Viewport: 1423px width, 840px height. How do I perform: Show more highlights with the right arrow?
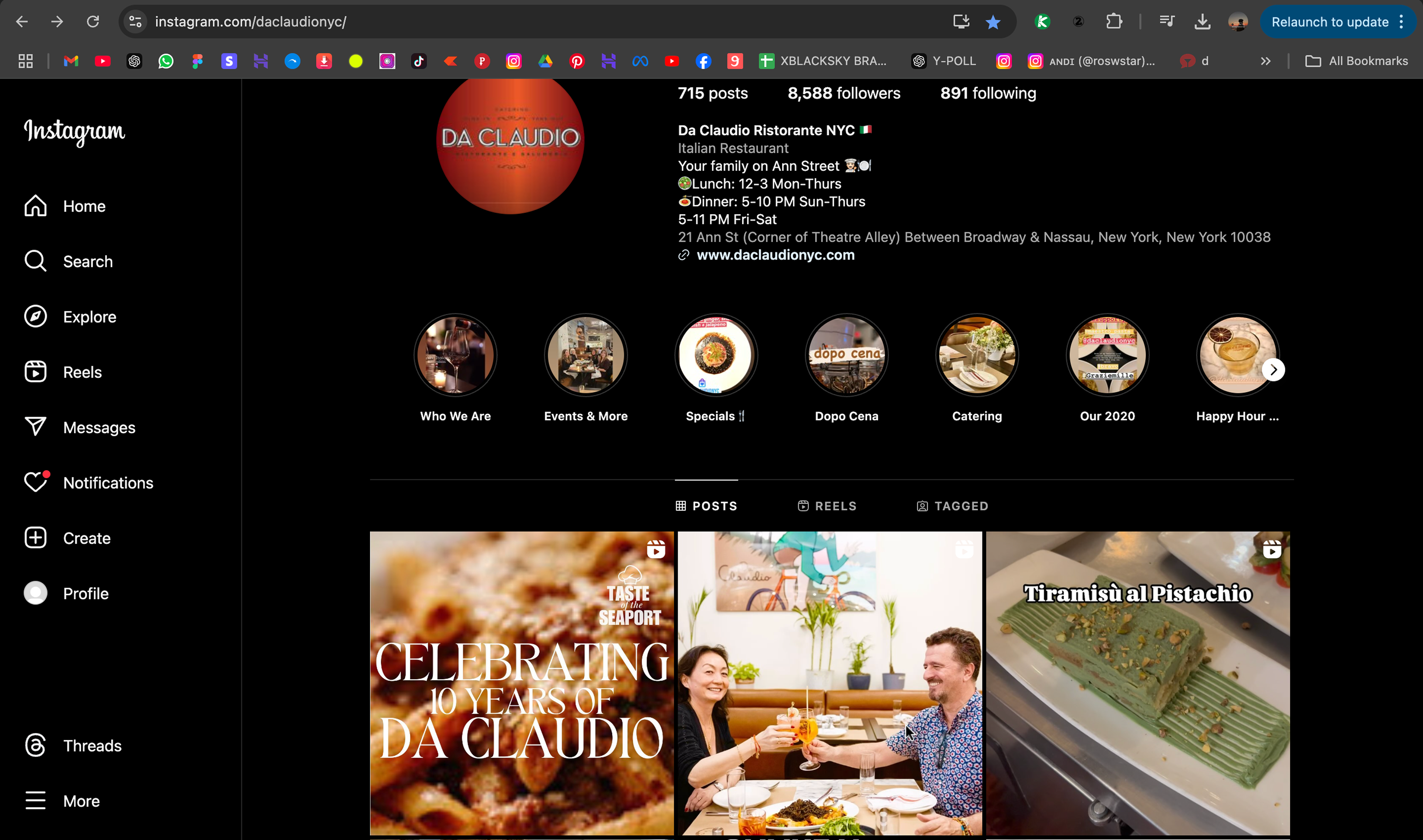[1273, 370]
